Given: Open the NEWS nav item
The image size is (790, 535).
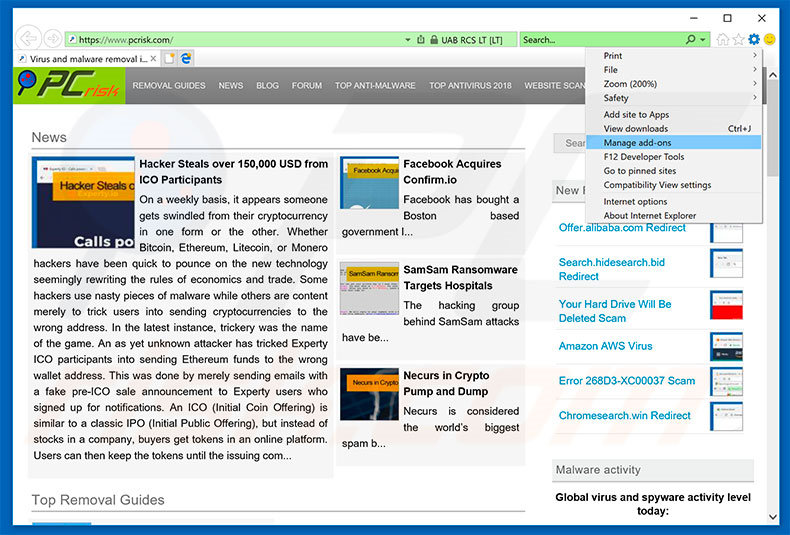Looking at the screenshot, I should [x=231, y=86].
